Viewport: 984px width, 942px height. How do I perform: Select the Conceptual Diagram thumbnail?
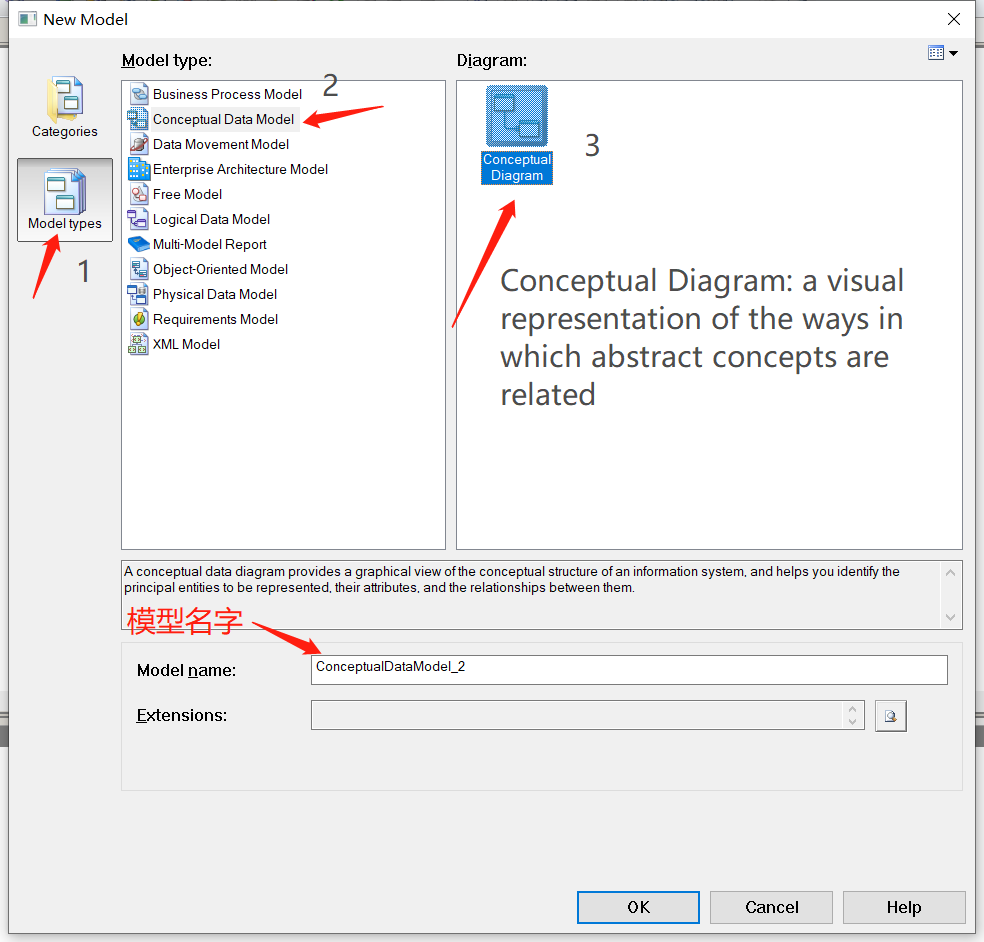pos(516,115)
